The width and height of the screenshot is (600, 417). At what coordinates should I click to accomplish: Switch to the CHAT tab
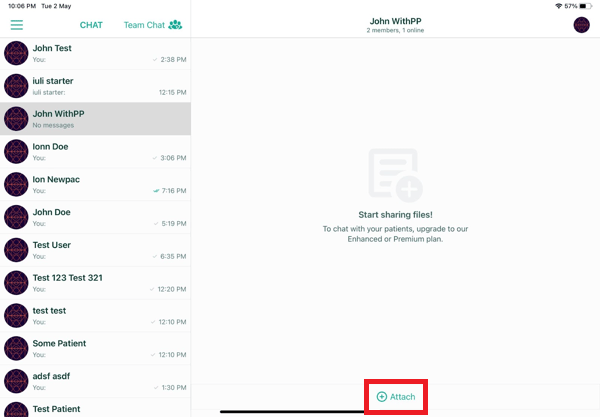point(91,25)
